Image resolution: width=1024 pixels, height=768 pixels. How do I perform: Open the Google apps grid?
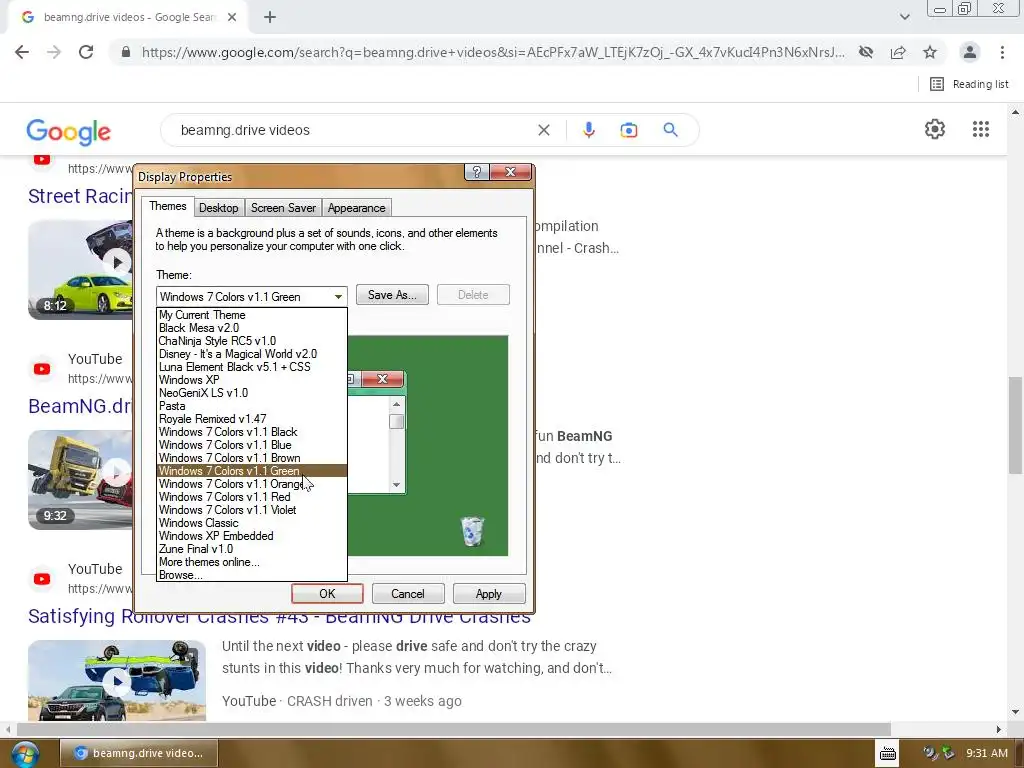(981, 129)
